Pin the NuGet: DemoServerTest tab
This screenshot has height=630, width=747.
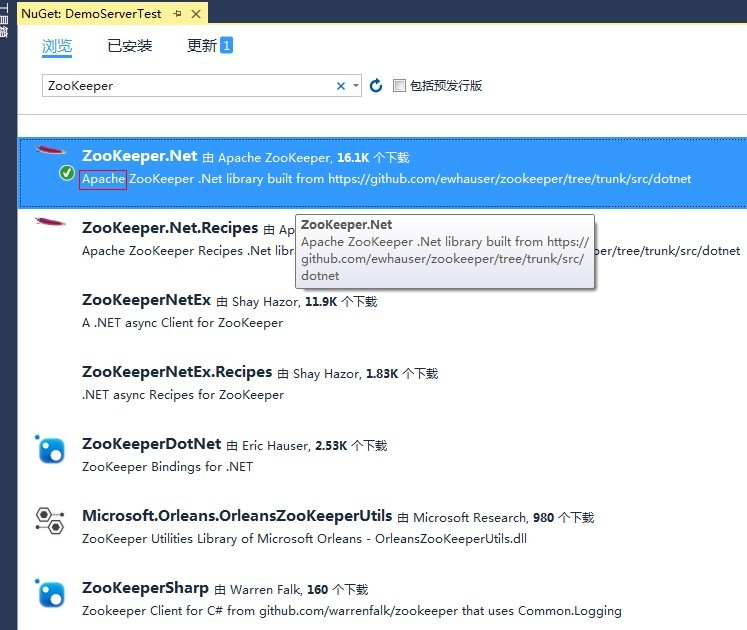(178, 14)
